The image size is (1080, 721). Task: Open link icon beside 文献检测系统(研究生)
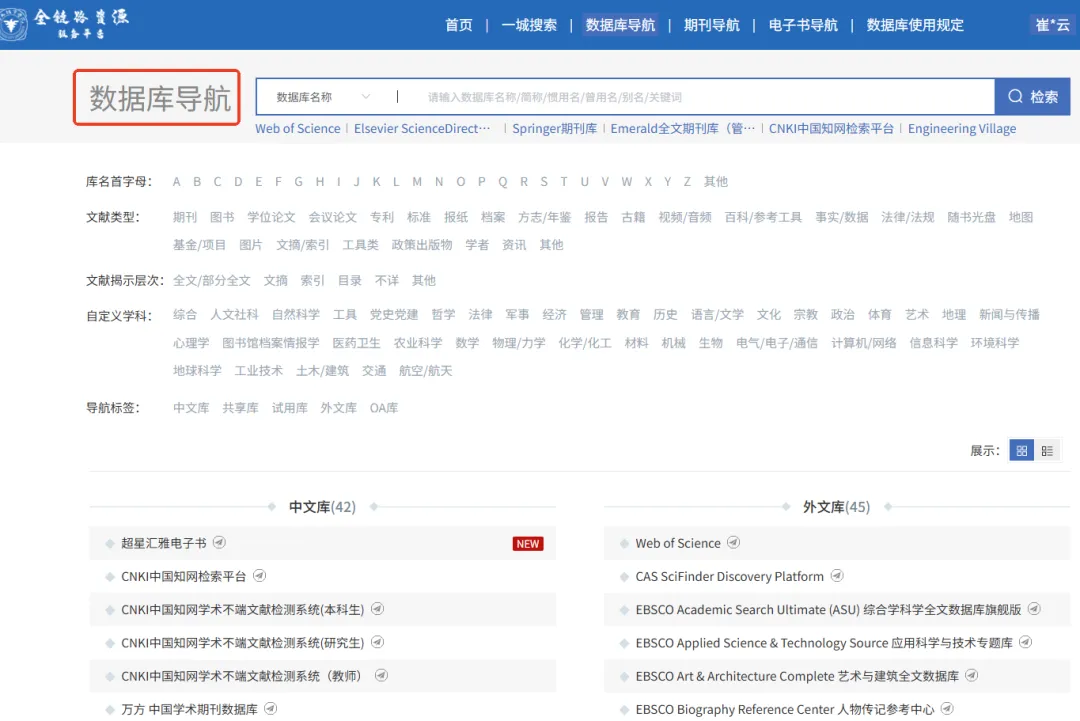point(377,642)
